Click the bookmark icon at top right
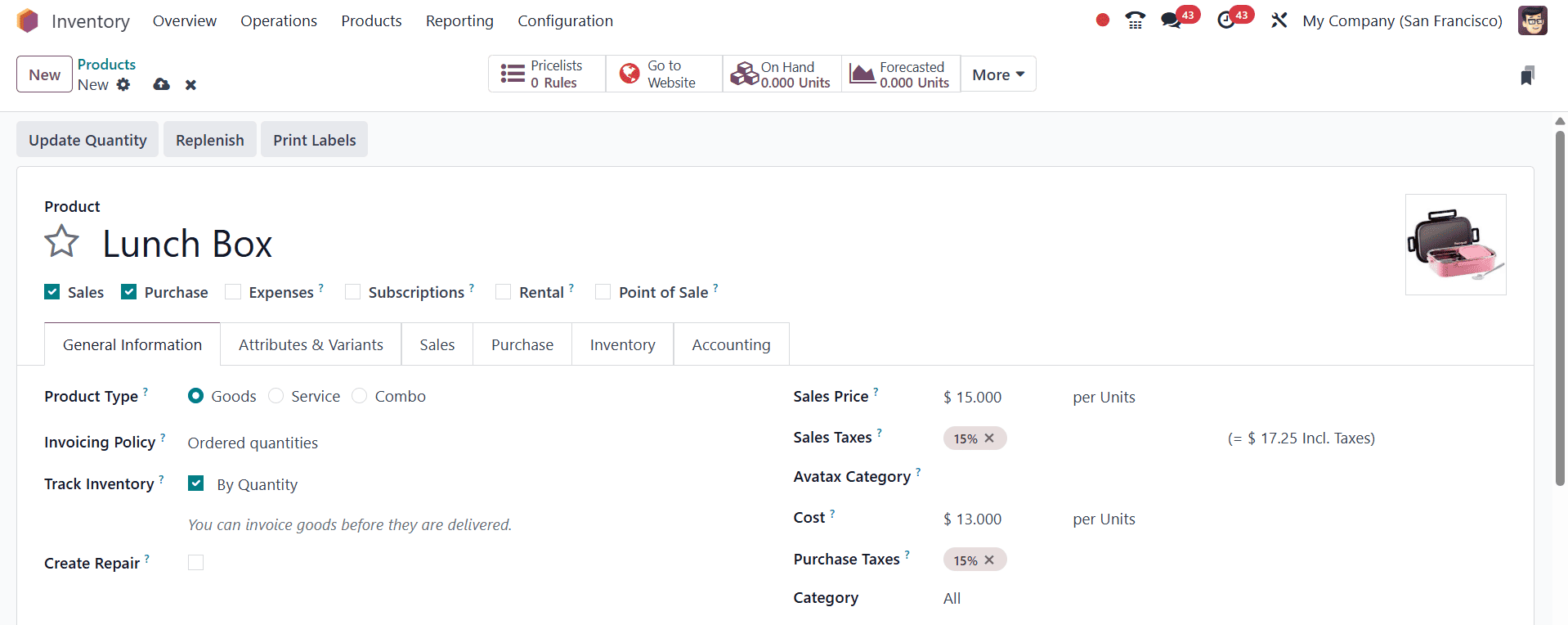1568x625 pixels. 1527,75
